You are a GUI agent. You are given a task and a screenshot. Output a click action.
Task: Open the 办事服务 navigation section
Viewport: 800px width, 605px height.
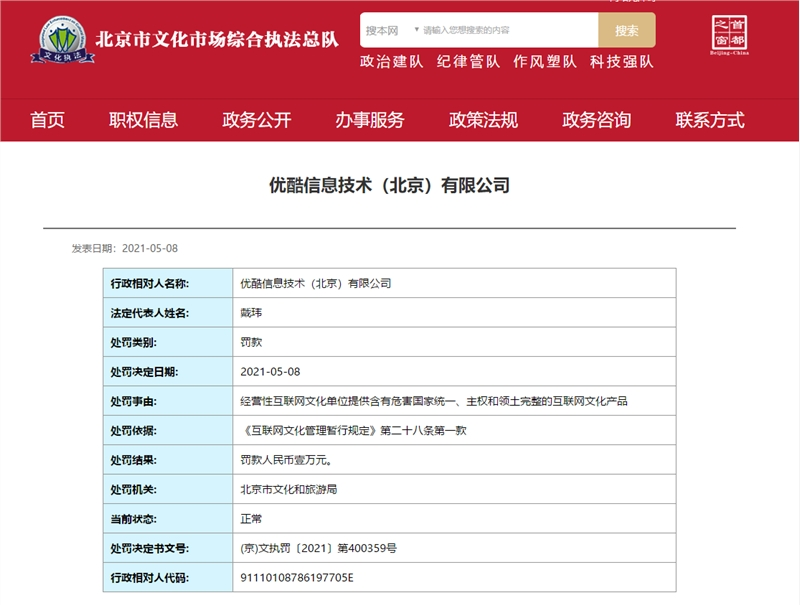(370, 120)
